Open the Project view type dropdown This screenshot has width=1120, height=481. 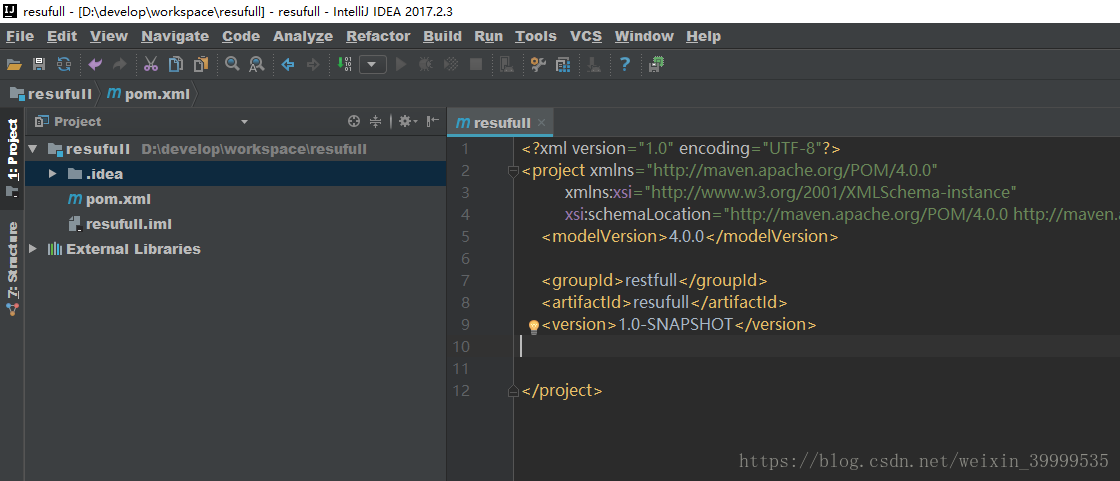coord(244,122)
